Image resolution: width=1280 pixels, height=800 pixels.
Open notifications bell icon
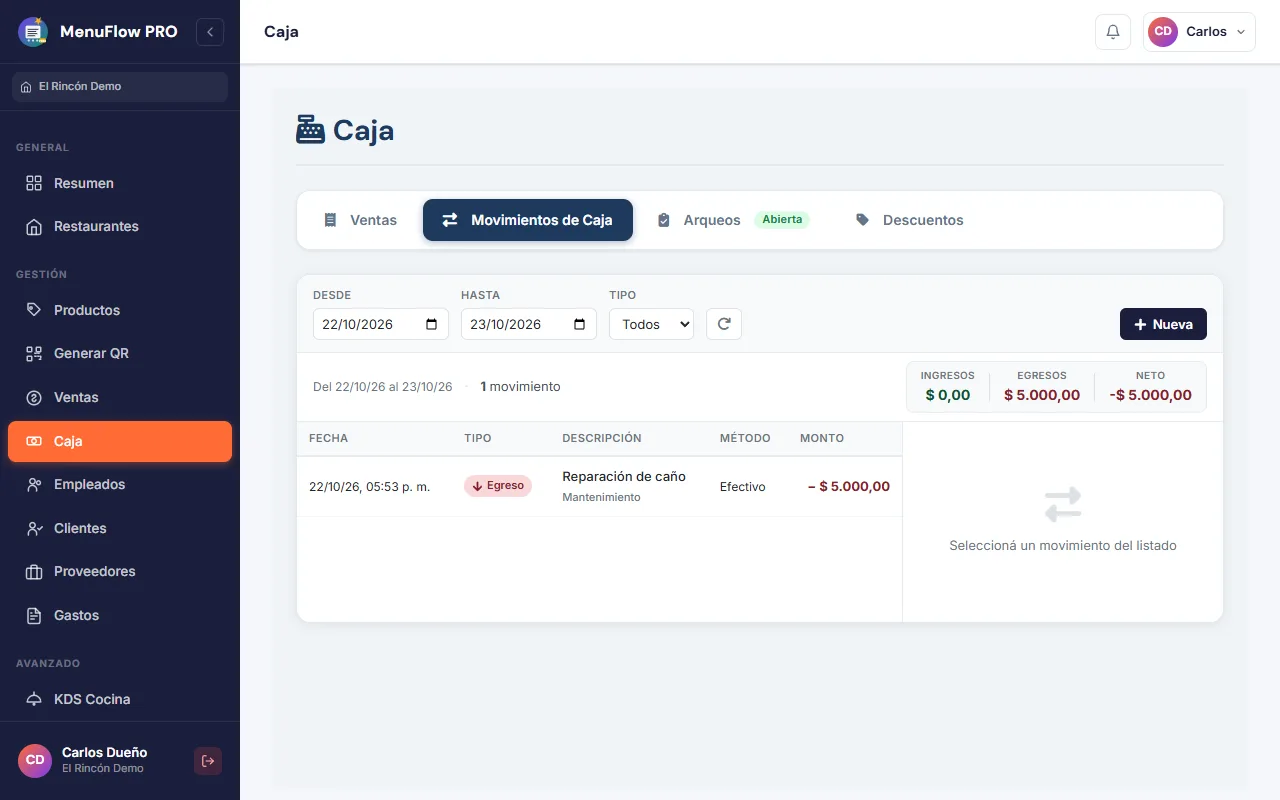click(1113, 32)
